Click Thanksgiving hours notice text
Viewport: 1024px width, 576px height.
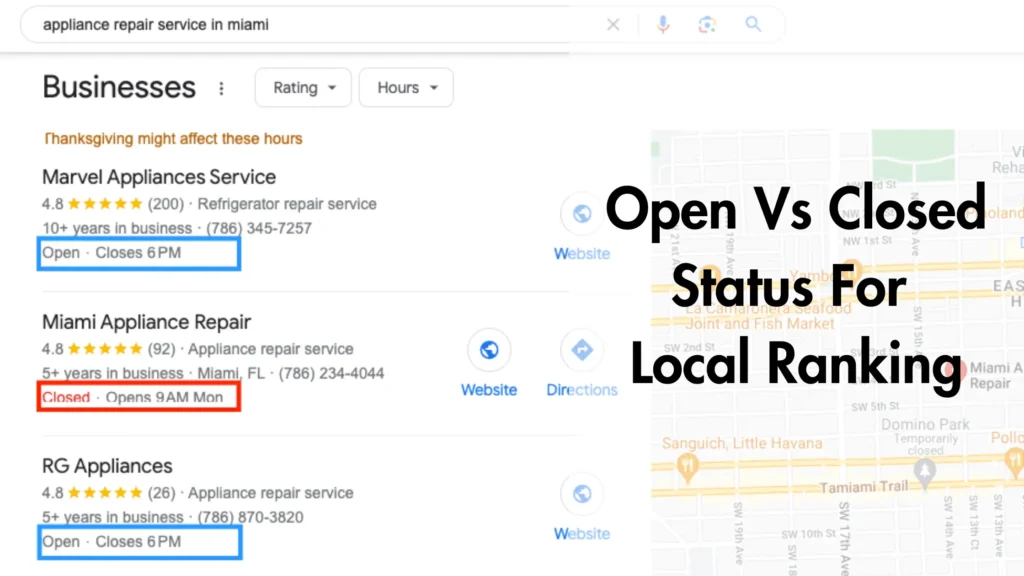pos(173,138)
